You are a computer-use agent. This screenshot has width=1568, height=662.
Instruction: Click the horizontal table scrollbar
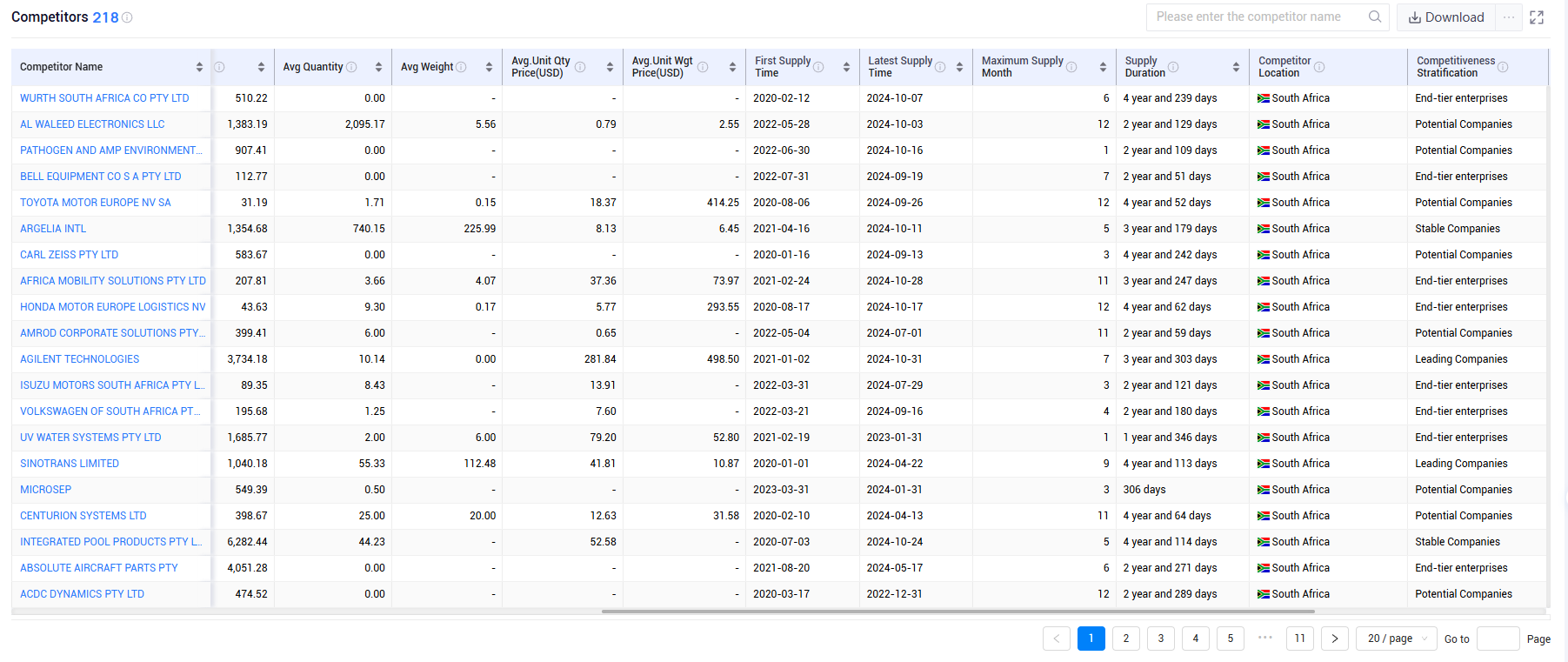(x=957, y=612)
